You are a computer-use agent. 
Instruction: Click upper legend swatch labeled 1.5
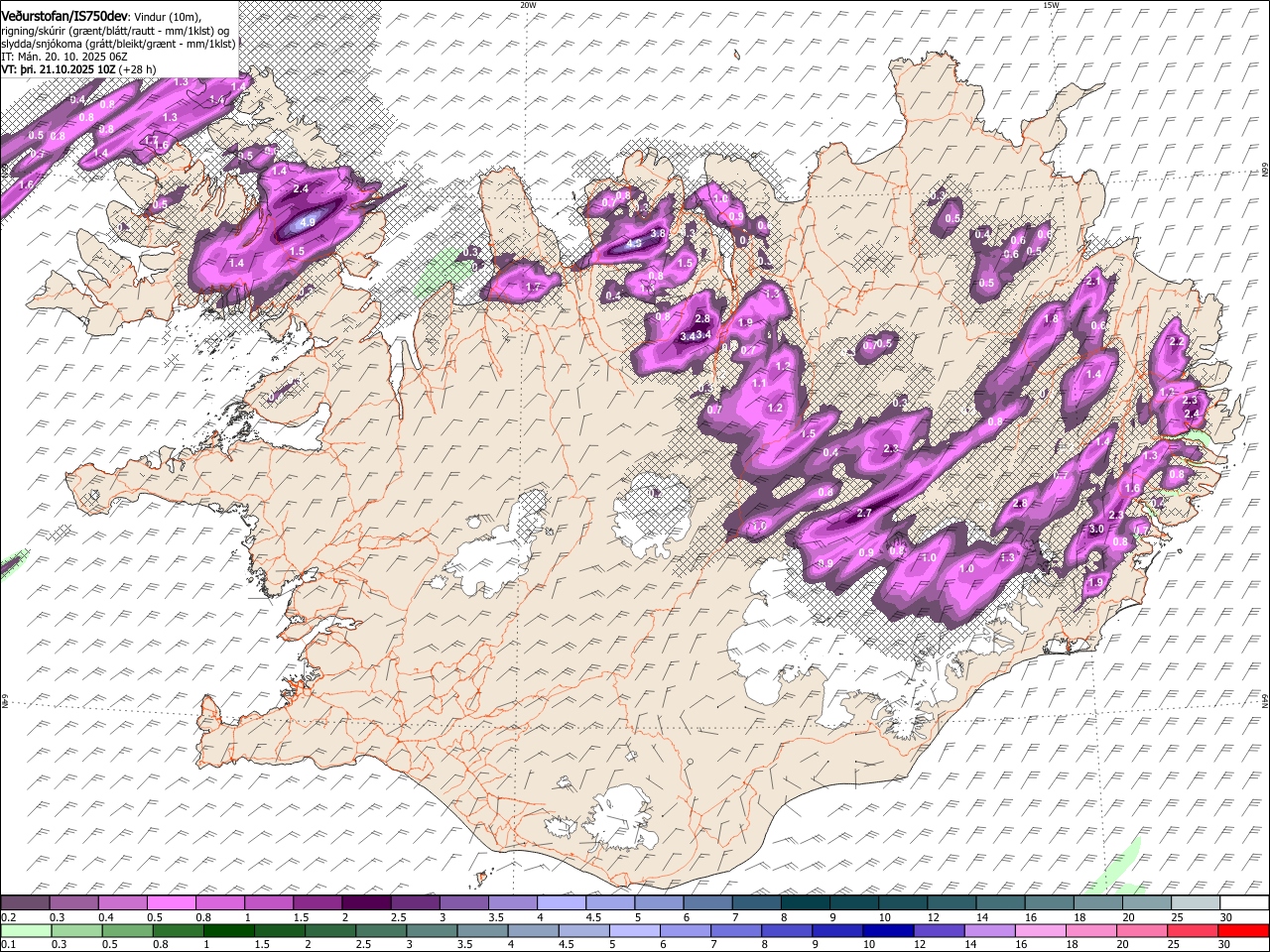pos(317,903)
